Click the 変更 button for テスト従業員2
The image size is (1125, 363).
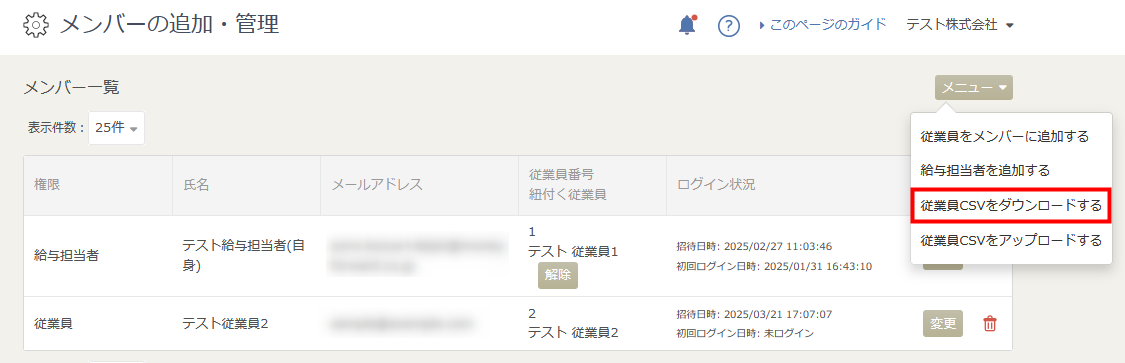click(943, 324)
